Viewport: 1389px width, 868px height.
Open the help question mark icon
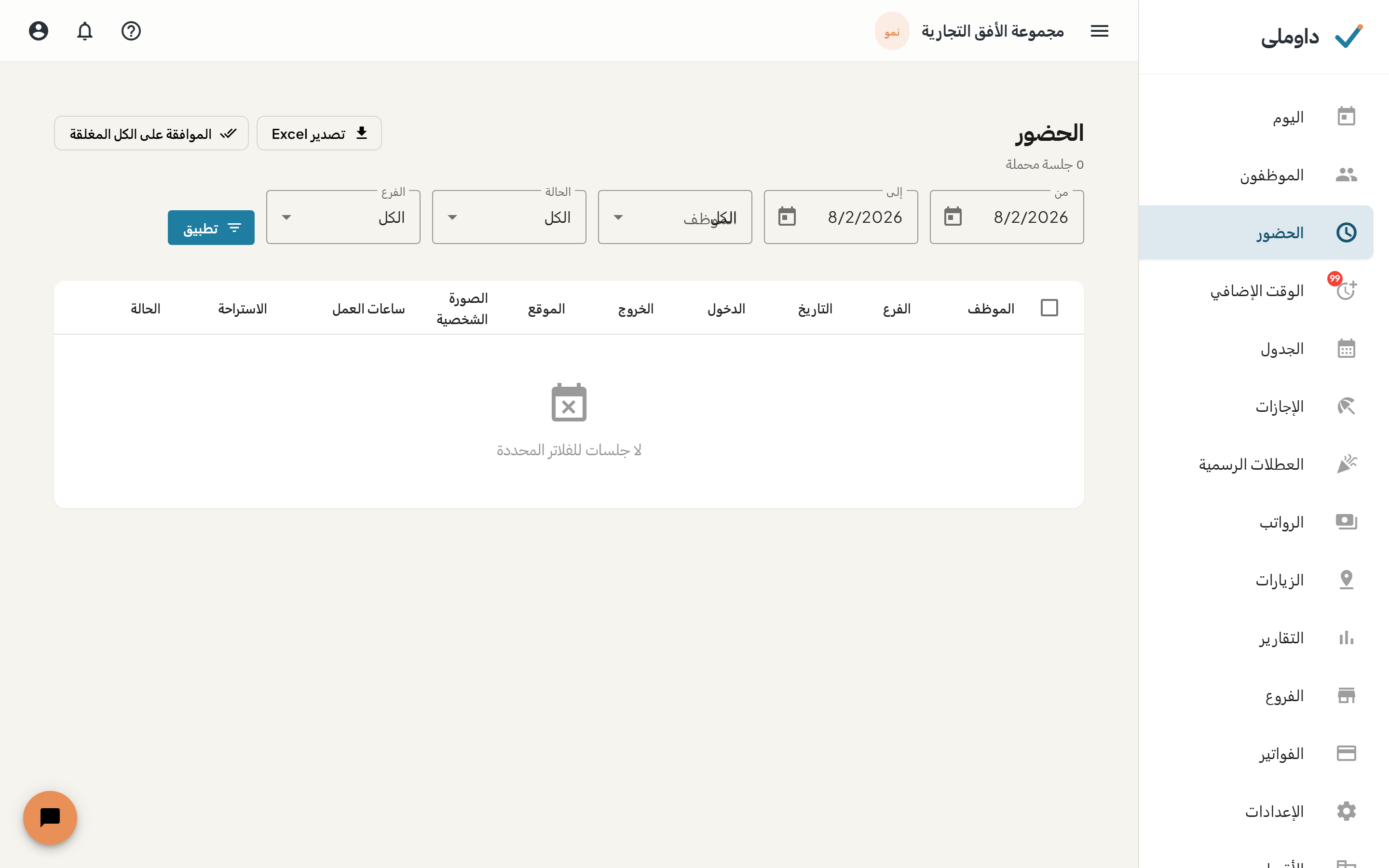coord(131,30)
